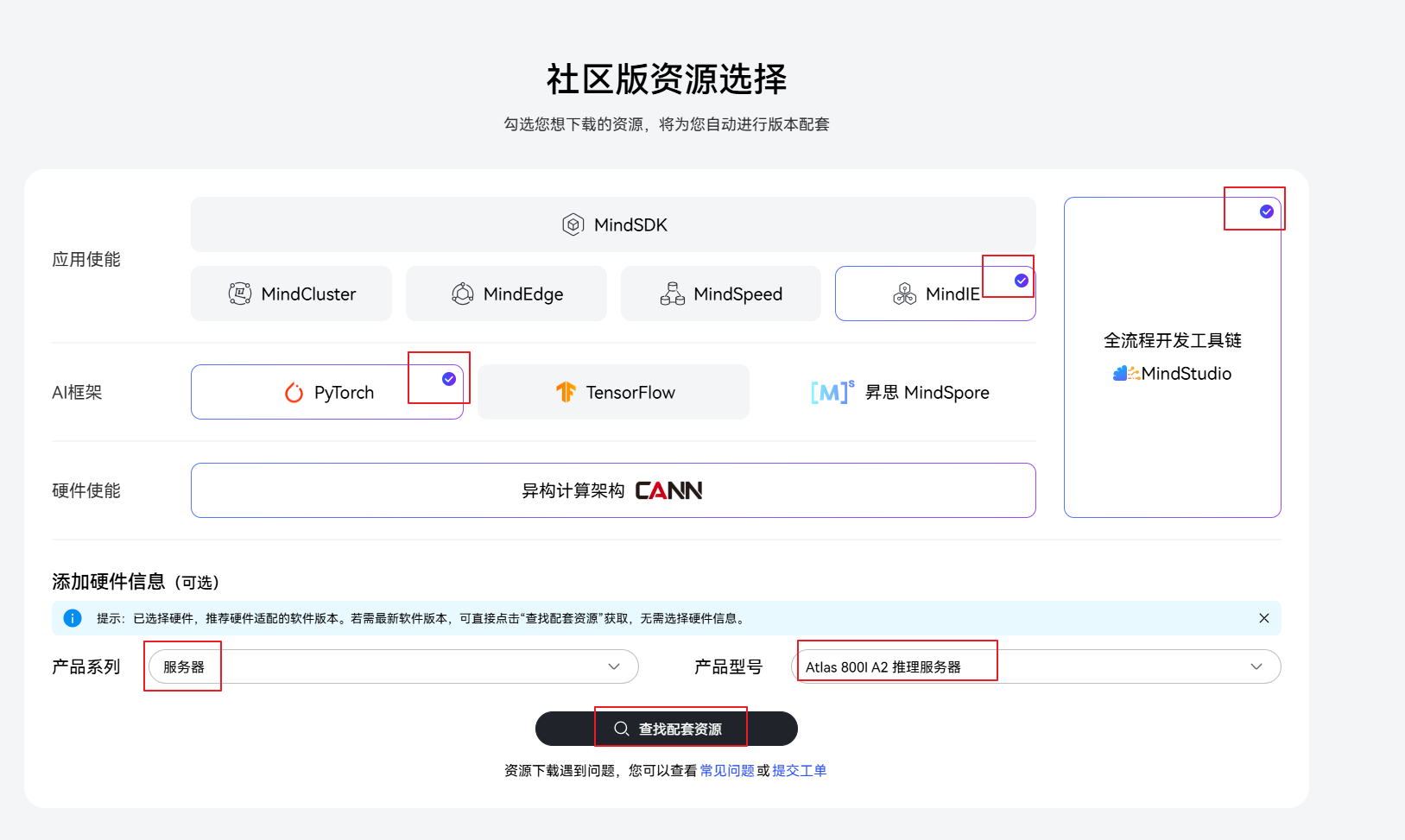This screenshot has width=1405, height=840.
Task: Select the MindEdge option card
Action: 506,294
